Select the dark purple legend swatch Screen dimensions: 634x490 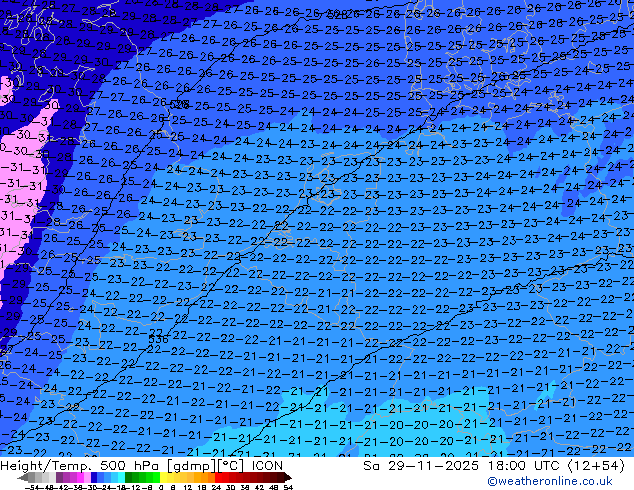[59, 478]
